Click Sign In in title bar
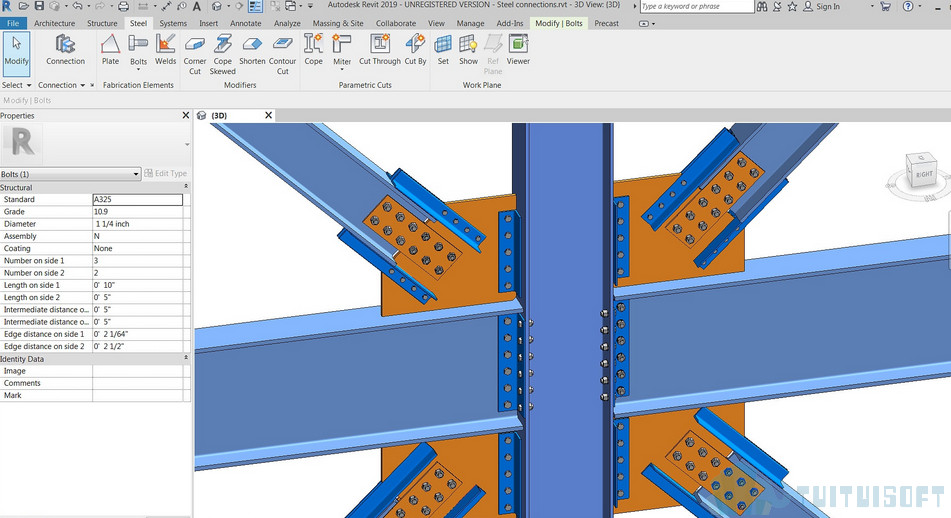The height and width of the screenshot is (518, 951). coord(827,7)
